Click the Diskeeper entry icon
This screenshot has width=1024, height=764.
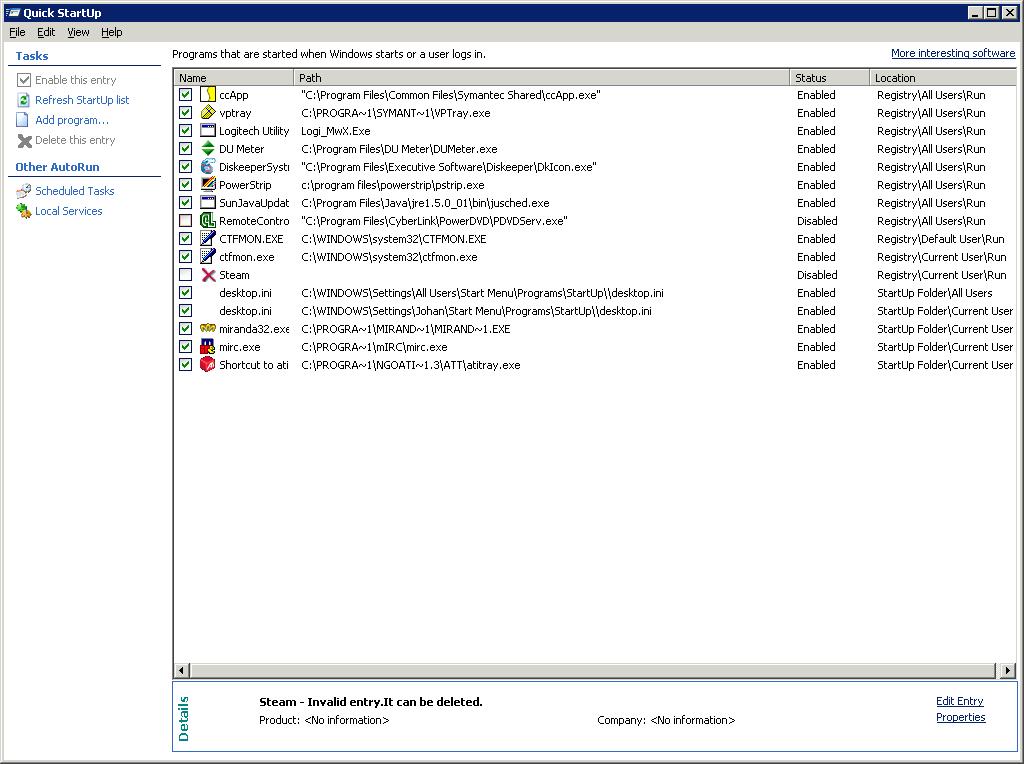(208, 167)
